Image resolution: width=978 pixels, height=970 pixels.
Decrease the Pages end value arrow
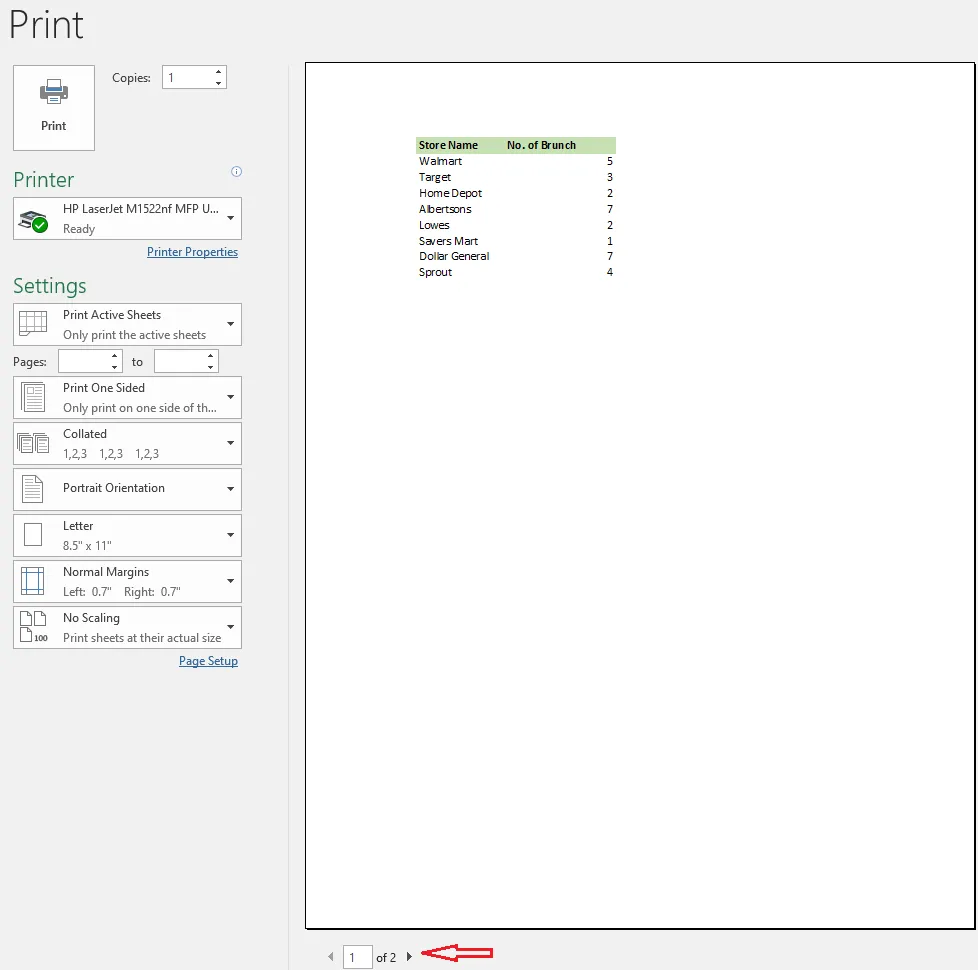pyautogui.click(x=211, y=367)
